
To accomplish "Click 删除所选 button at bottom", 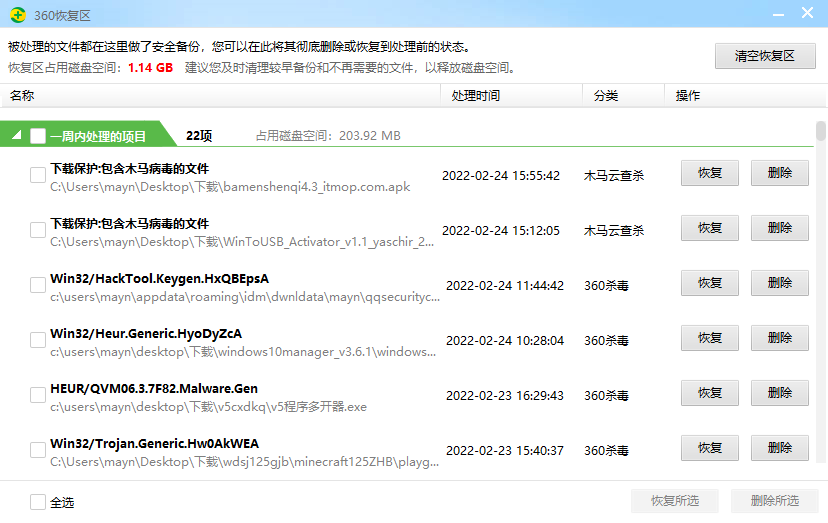I will (775, 501).
